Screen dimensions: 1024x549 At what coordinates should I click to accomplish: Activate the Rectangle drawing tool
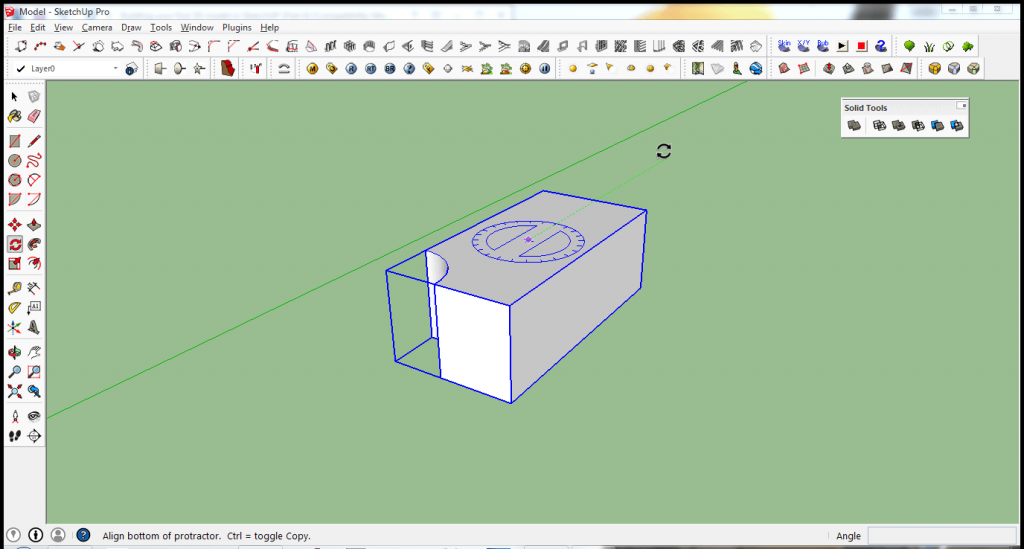pos(14,141)
